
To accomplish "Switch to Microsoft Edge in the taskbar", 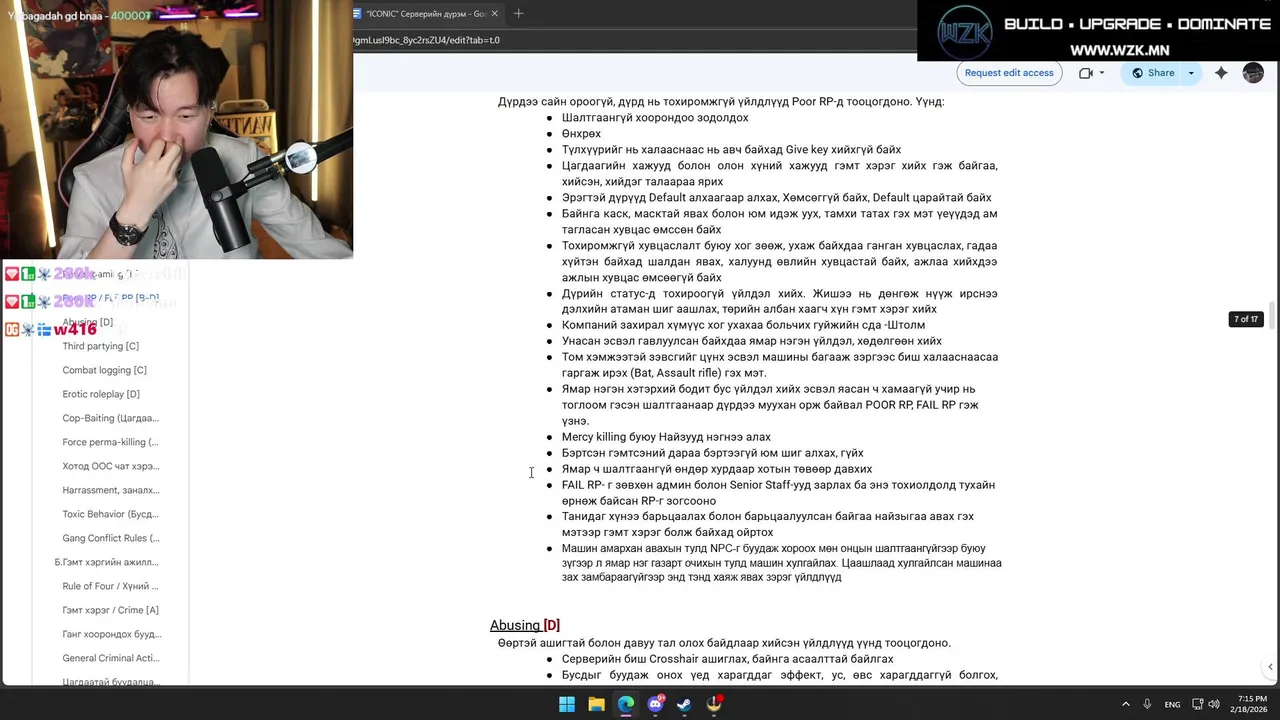I will click(x=626, y=704).
